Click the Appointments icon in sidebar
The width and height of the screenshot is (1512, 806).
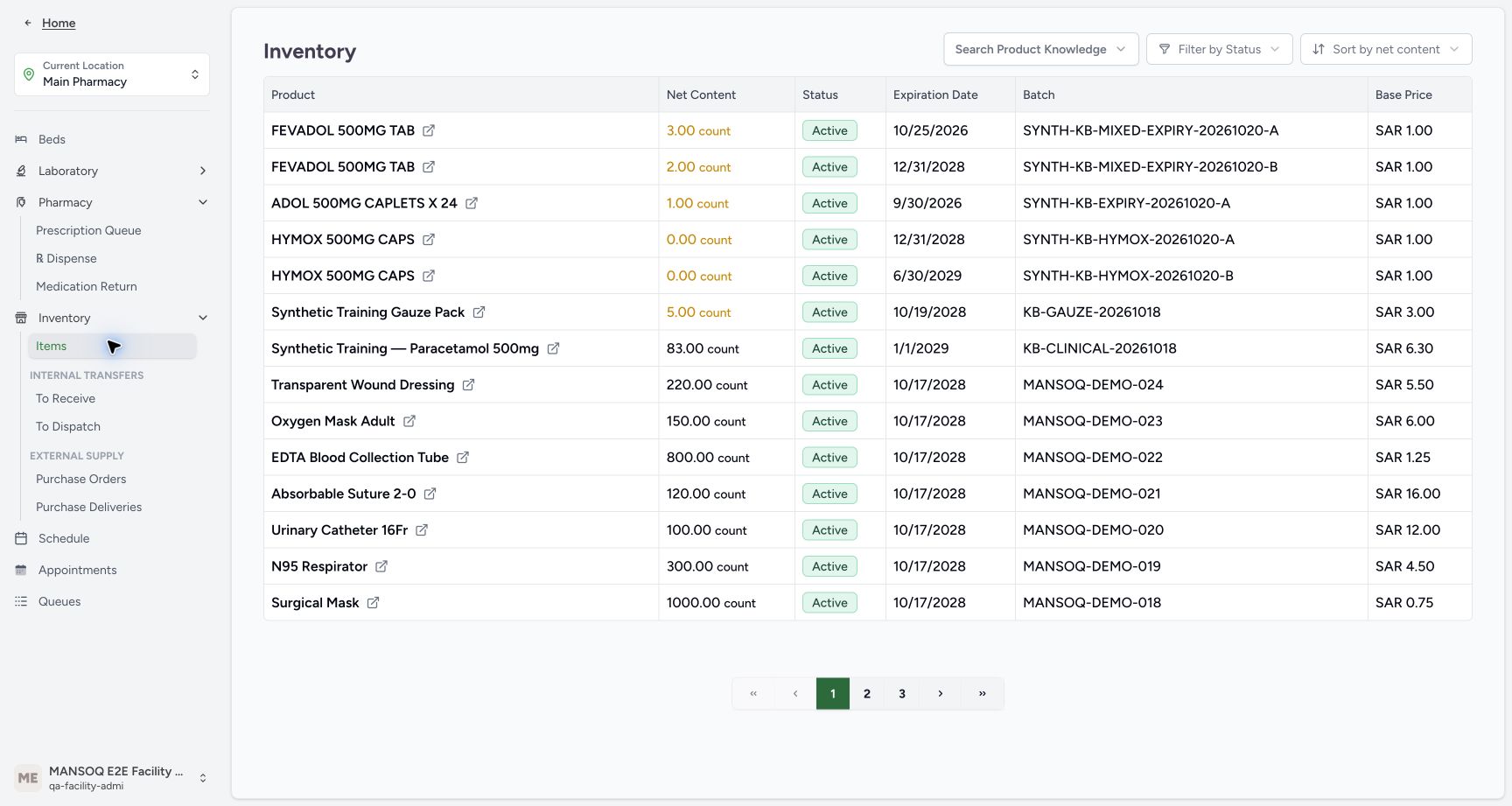[x=21, y=570]
